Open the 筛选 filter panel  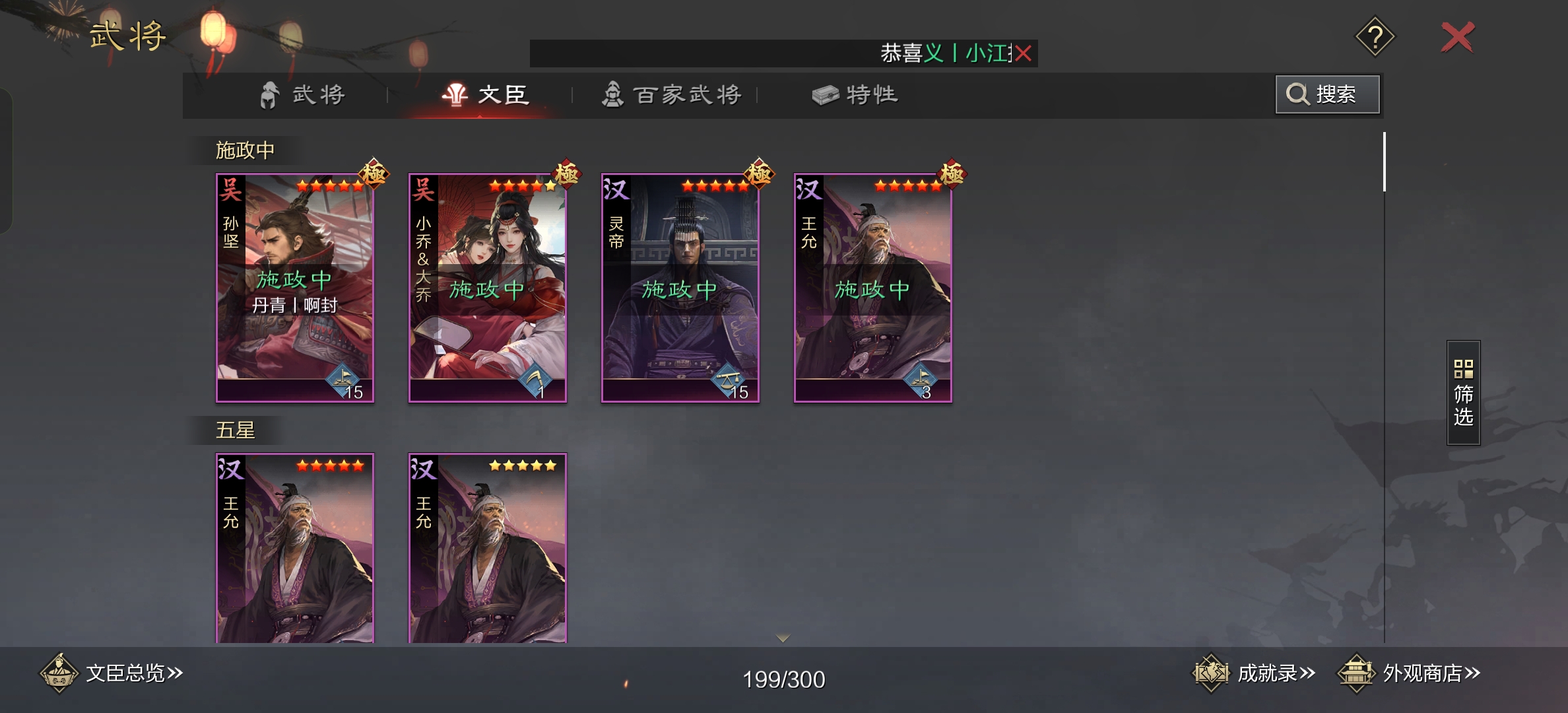tap(1463, 393)
